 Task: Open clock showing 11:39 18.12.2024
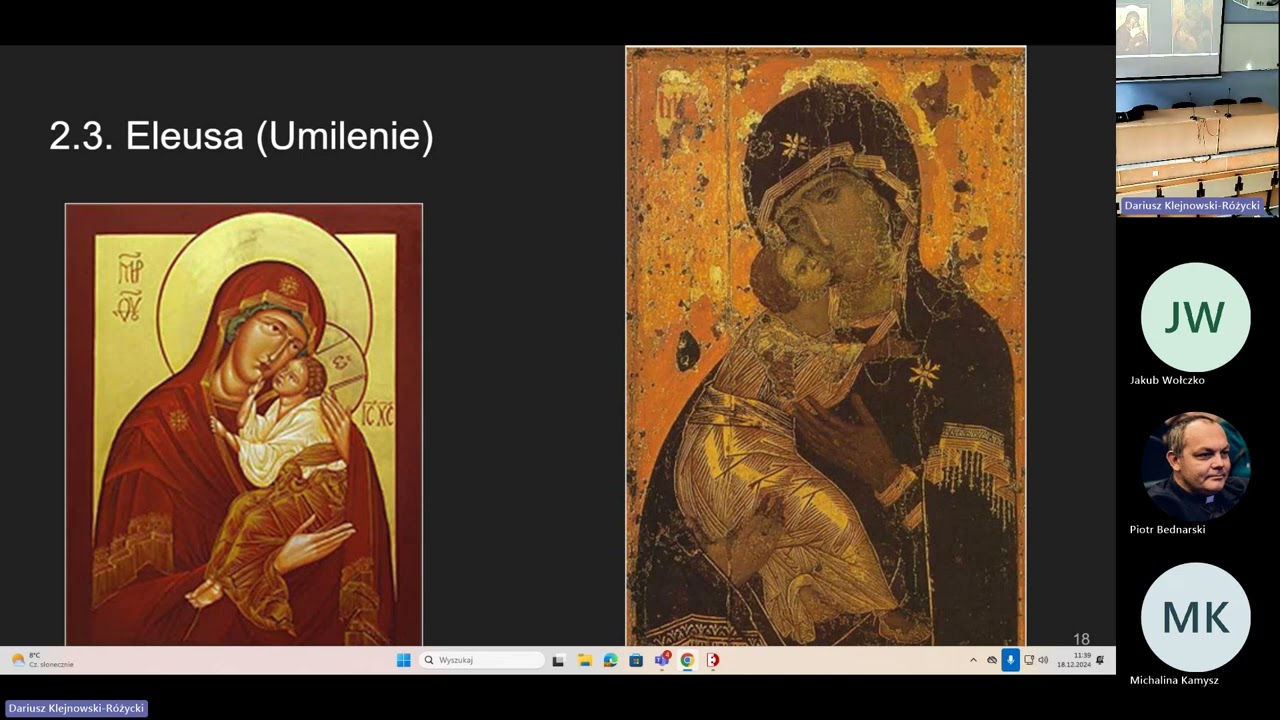[1074, 660]
